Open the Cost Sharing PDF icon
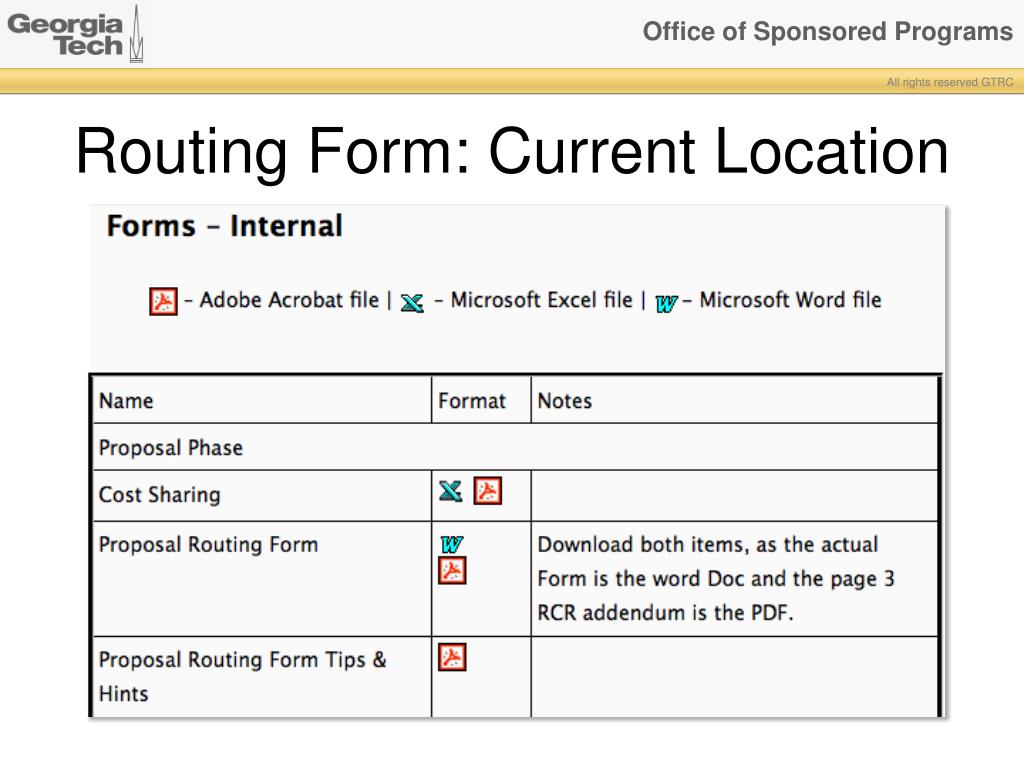This screenshot has width=1024, height=768. (488, 491)
